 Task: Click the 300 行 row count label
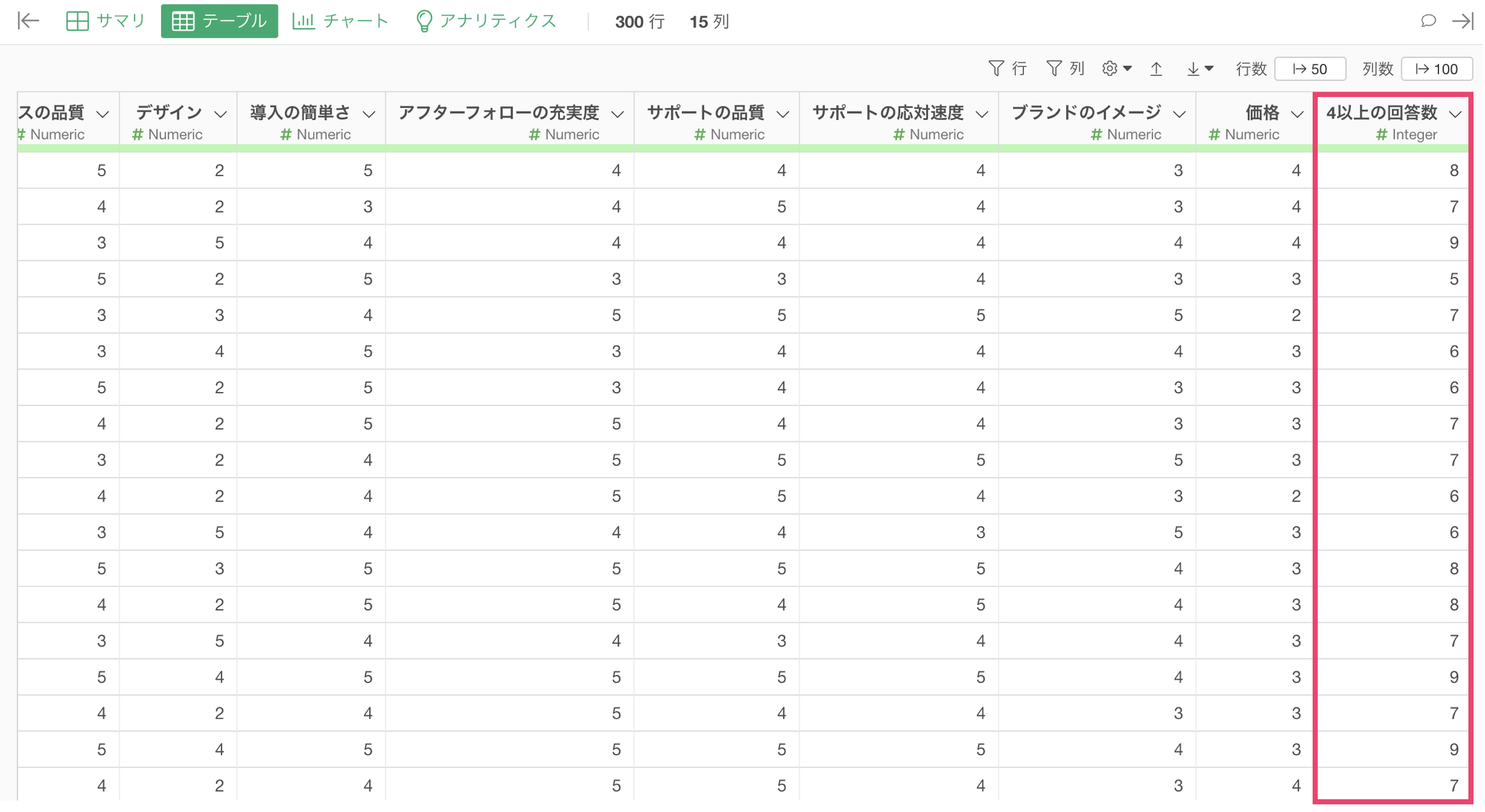[640, 22]
